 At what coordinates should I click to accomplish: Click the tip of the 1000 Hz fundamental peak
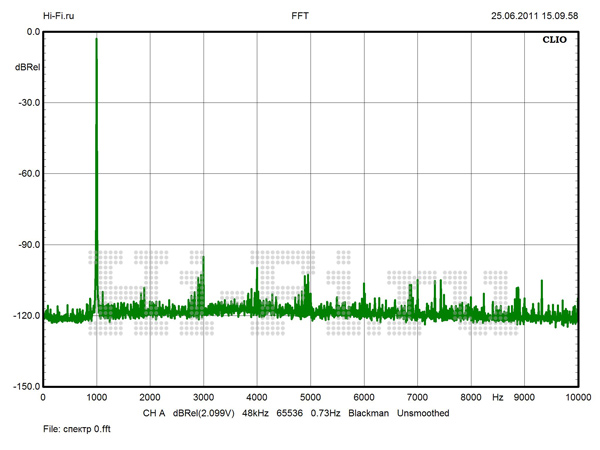96,40
